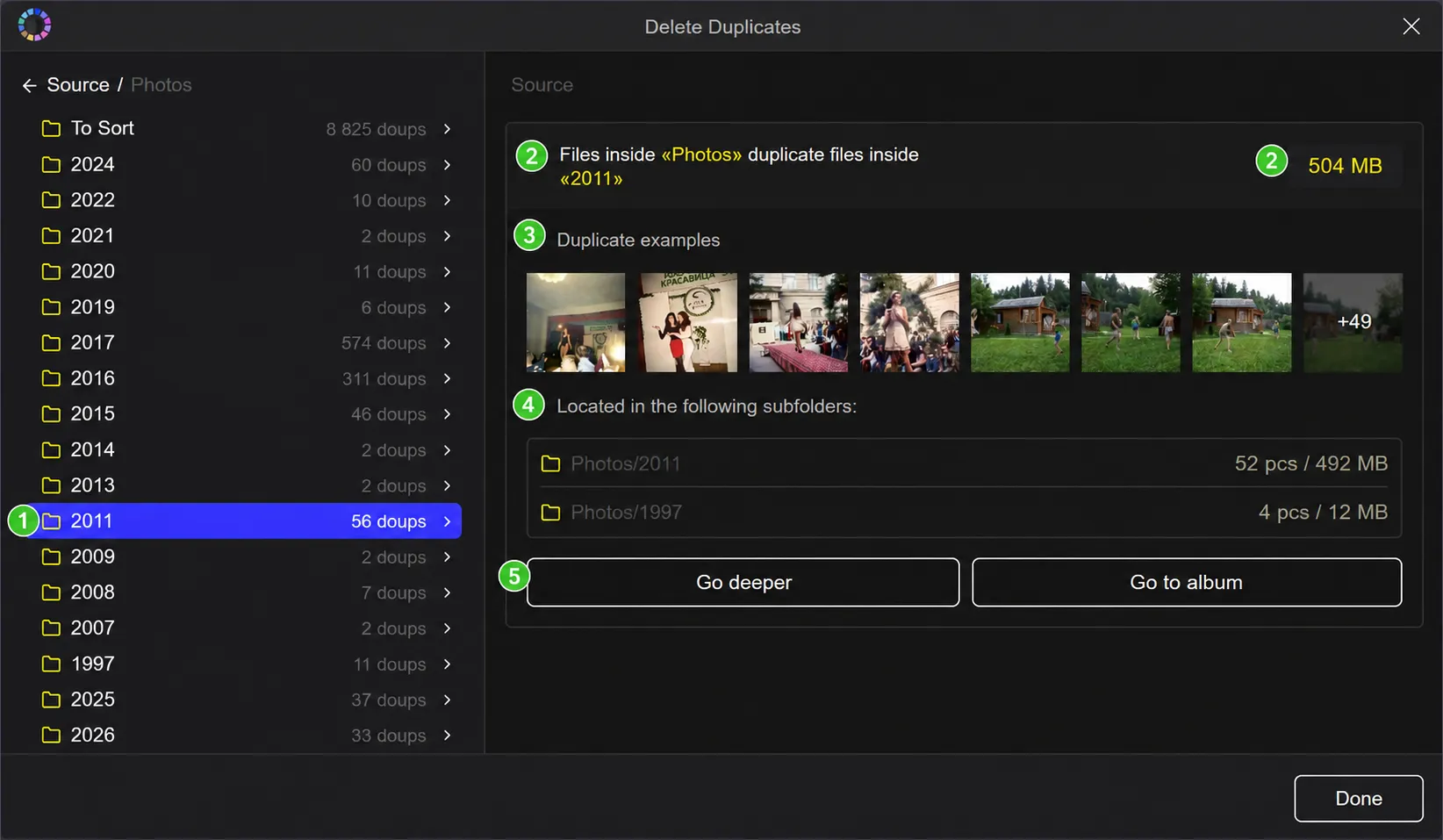The image size is (1443, 840).
Task: Select the 2019 folder name
Action: pyautogui.click(x=93, y=307)
